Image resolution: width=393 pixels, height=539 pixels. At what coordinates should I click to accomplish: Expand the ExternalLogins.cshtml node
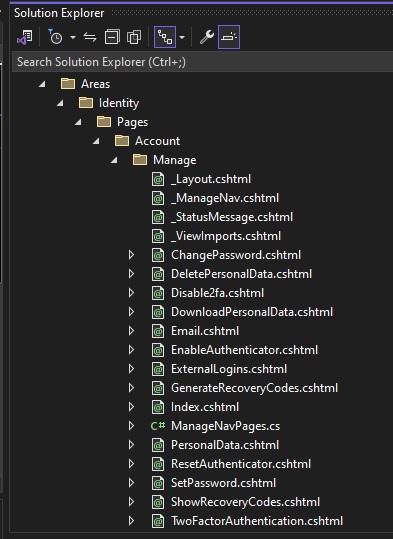pos(131,369)
